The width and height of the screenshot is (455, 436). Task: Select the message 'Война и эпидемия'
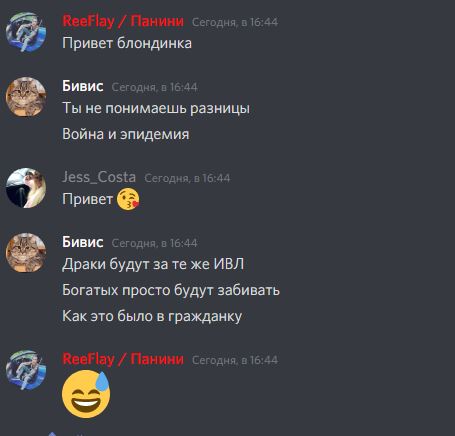[126, 134]
